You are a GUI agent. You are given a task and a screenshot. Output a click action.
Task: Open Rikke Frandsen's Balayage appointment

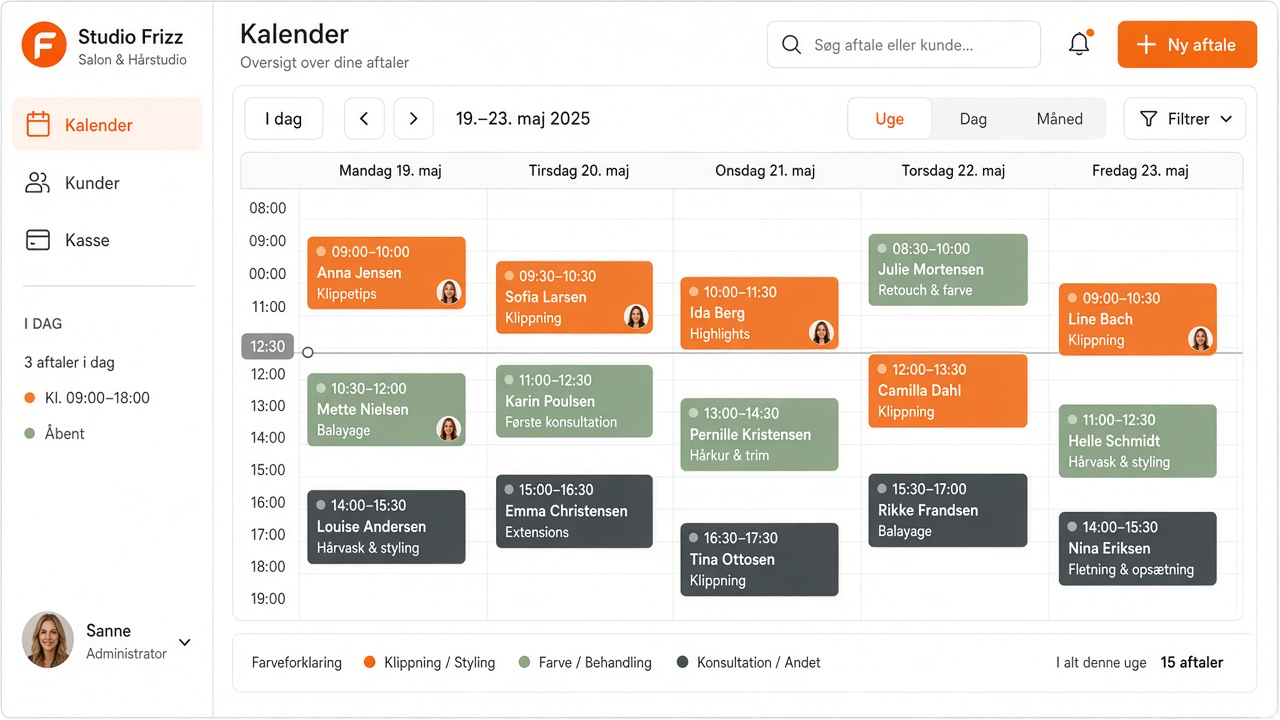coord(948,510)
